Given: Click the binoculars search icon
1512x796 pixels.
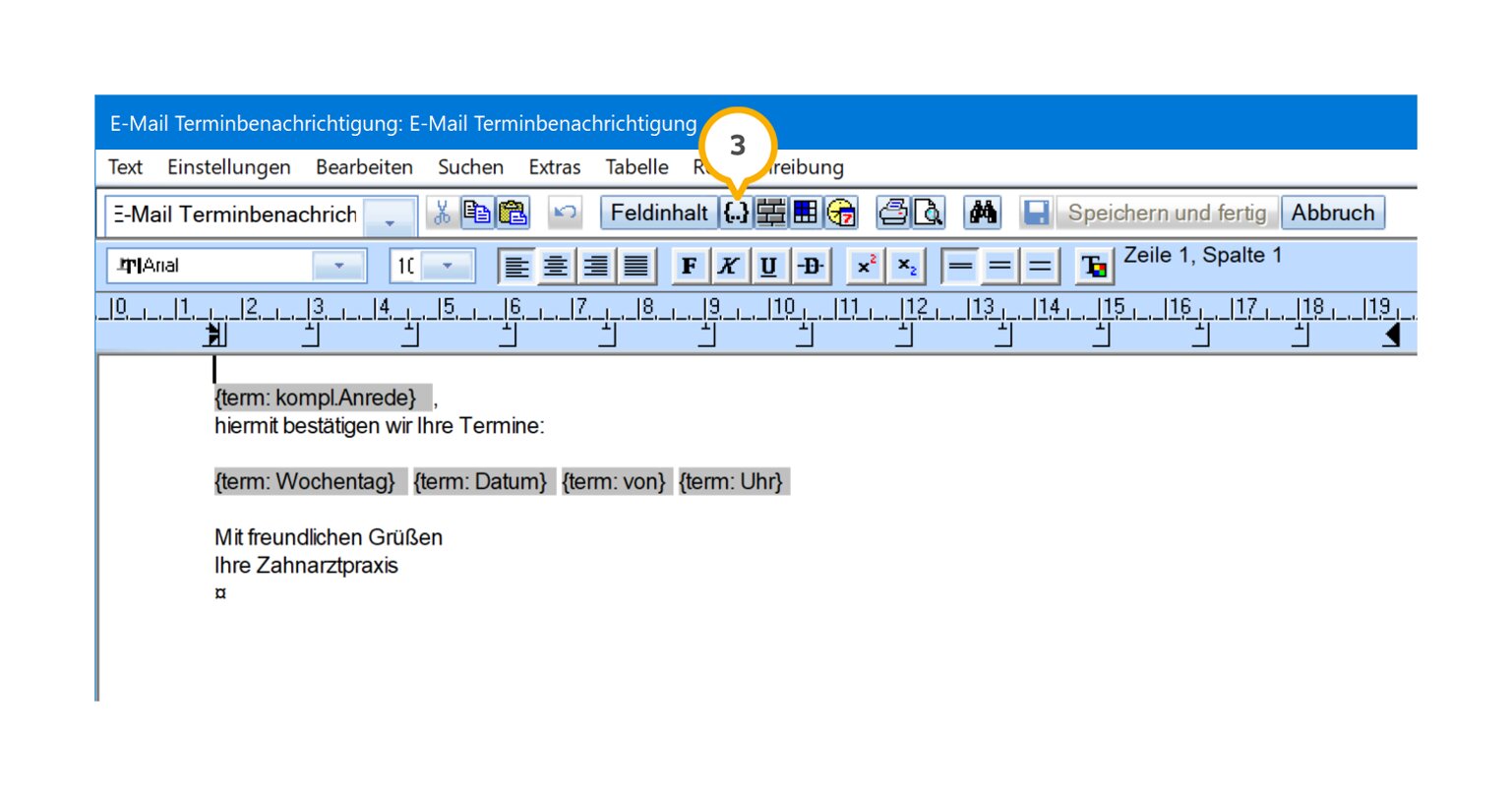Looking at the screenshot, I should [x=983, y=213].
